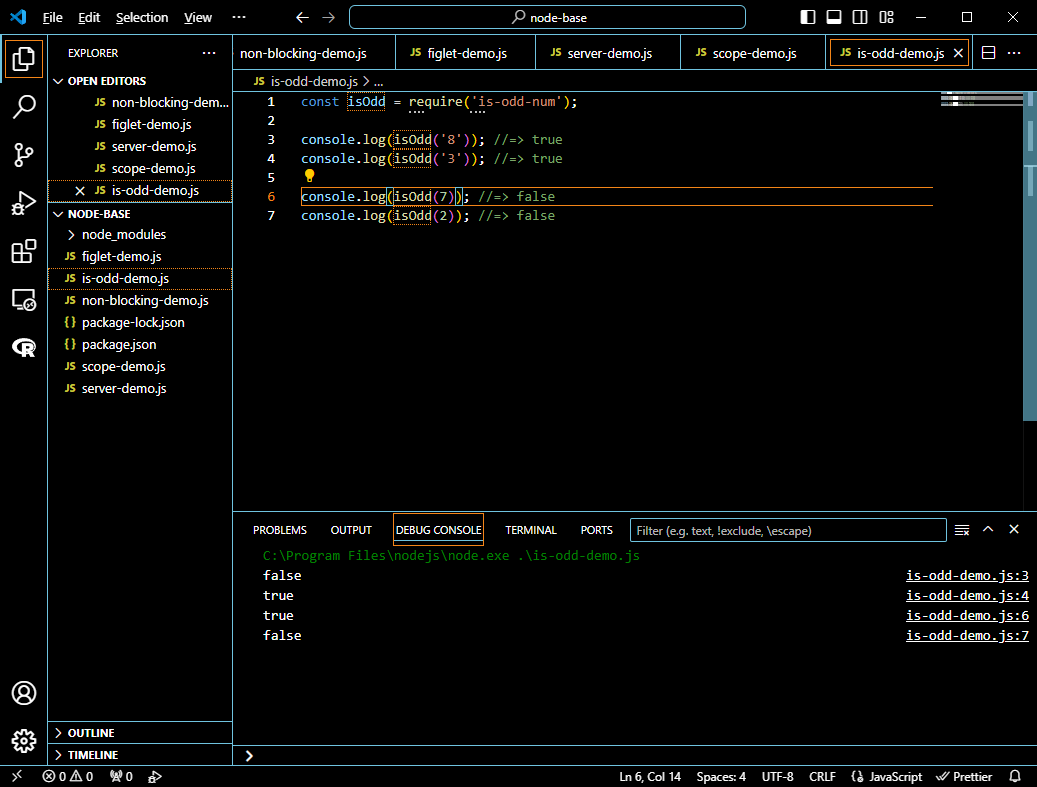Open notifications bell in status bar

(1015, 776)
